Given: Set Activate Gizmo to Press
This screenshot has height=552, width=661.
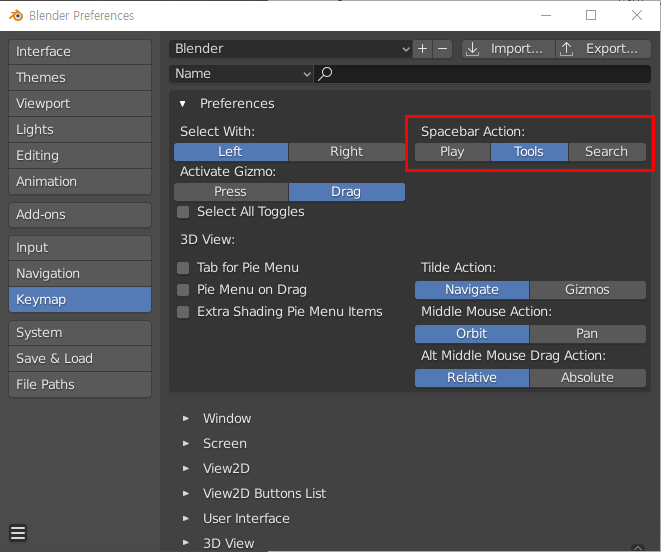Looking at the screenshot, I should (231, 192).
